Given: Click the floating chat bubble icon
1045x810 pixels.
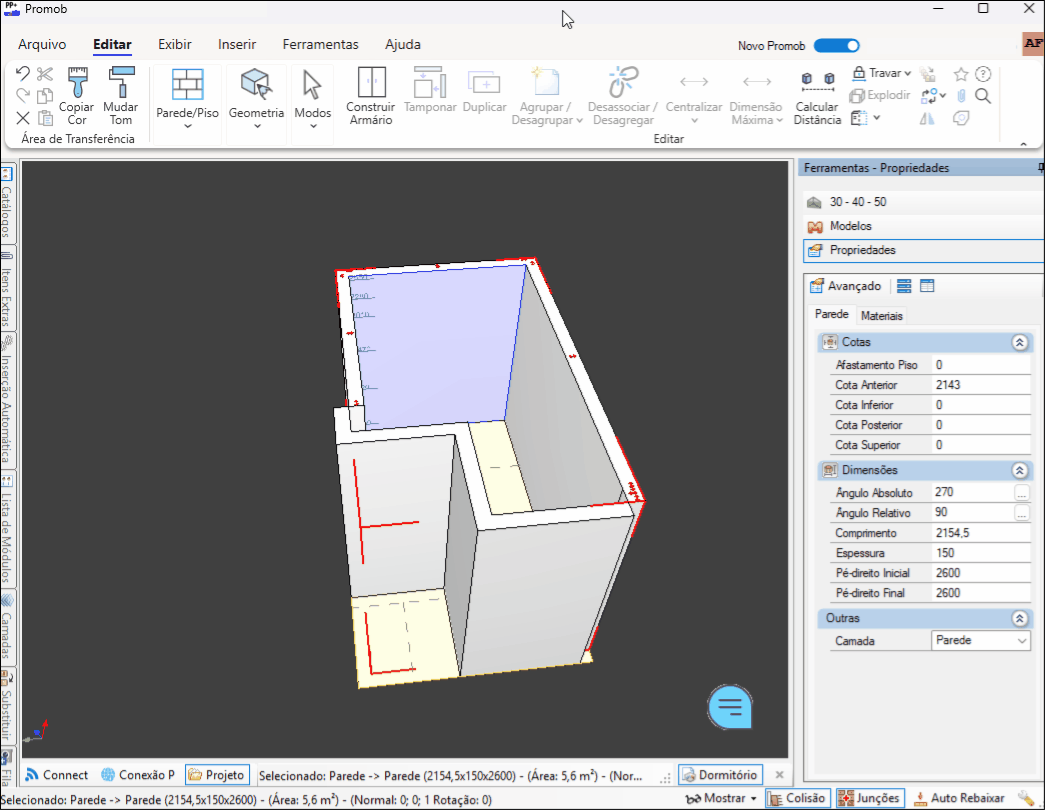Looking at the screenshot, I should point(731,707).
